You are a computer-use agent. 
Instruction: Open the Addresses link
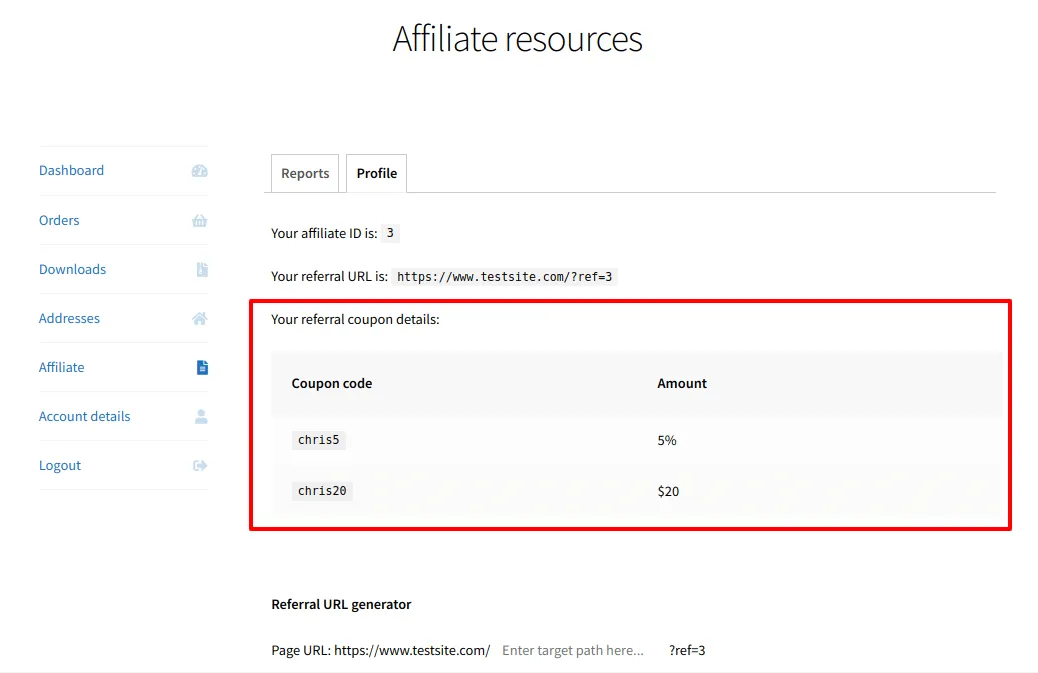69,318
